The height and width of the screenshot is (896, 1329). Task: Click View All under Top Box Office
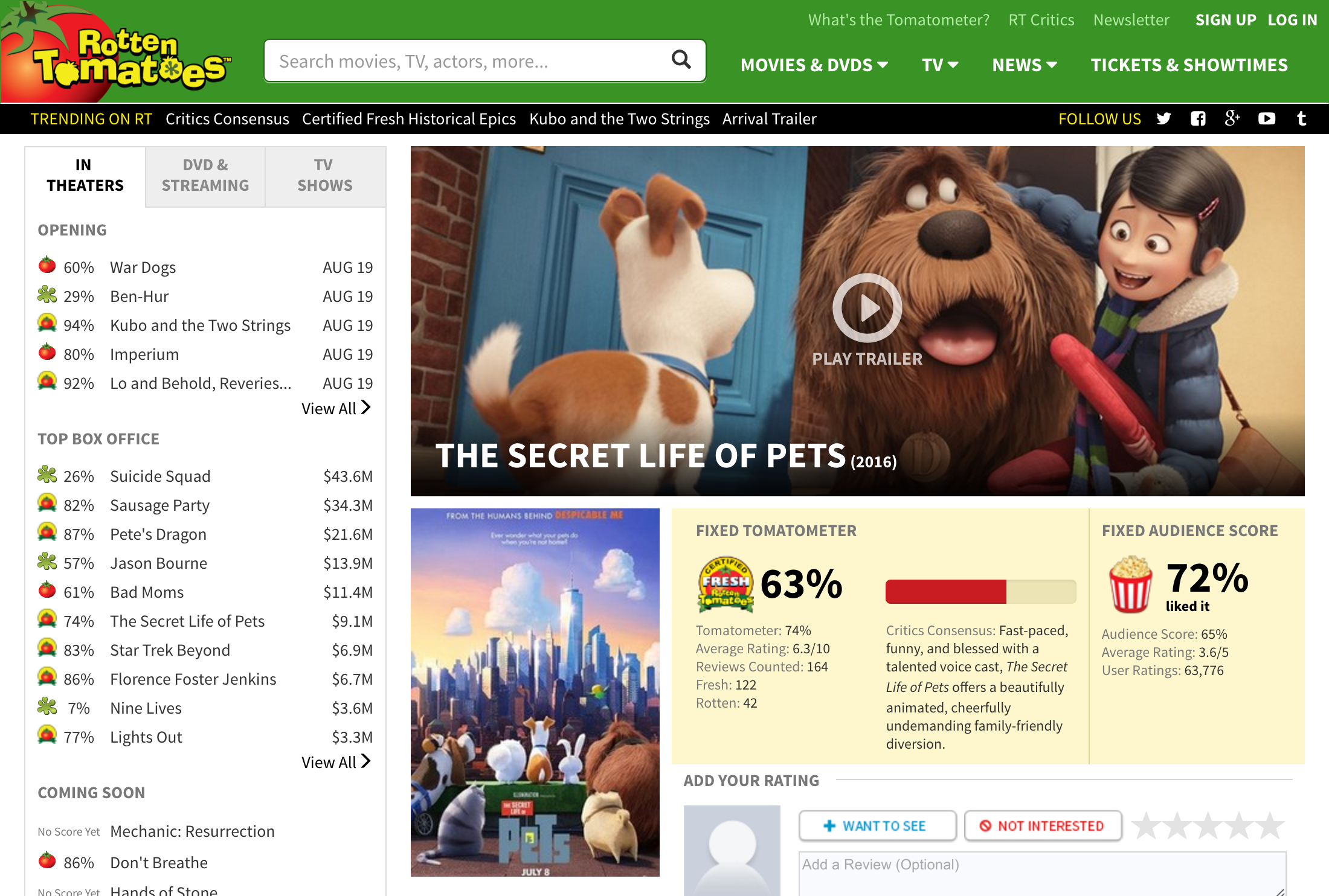[336, 762]
